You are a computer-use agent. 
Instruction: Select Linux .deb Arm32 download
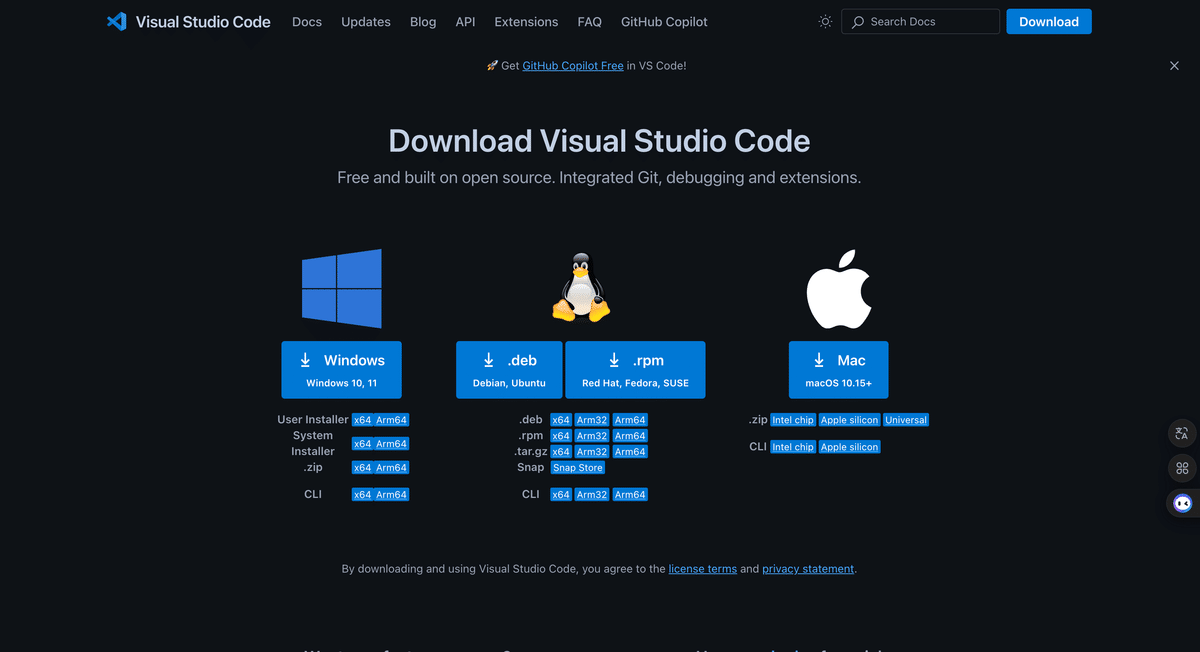[x=592, y=420]
